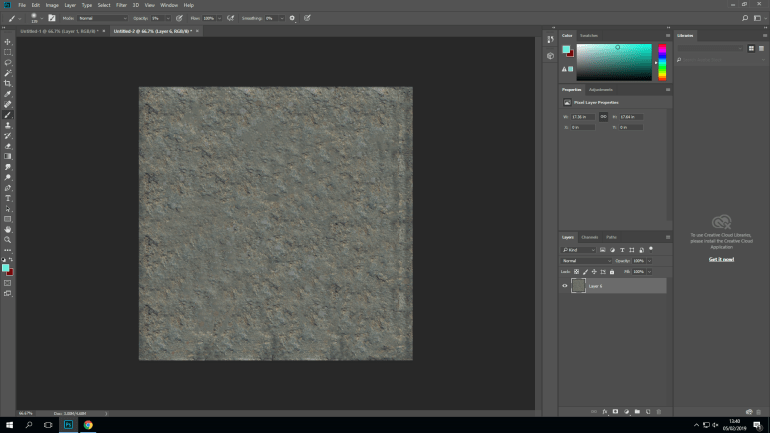Open the Edit Toolbar three-dots button

coord(8,250)
